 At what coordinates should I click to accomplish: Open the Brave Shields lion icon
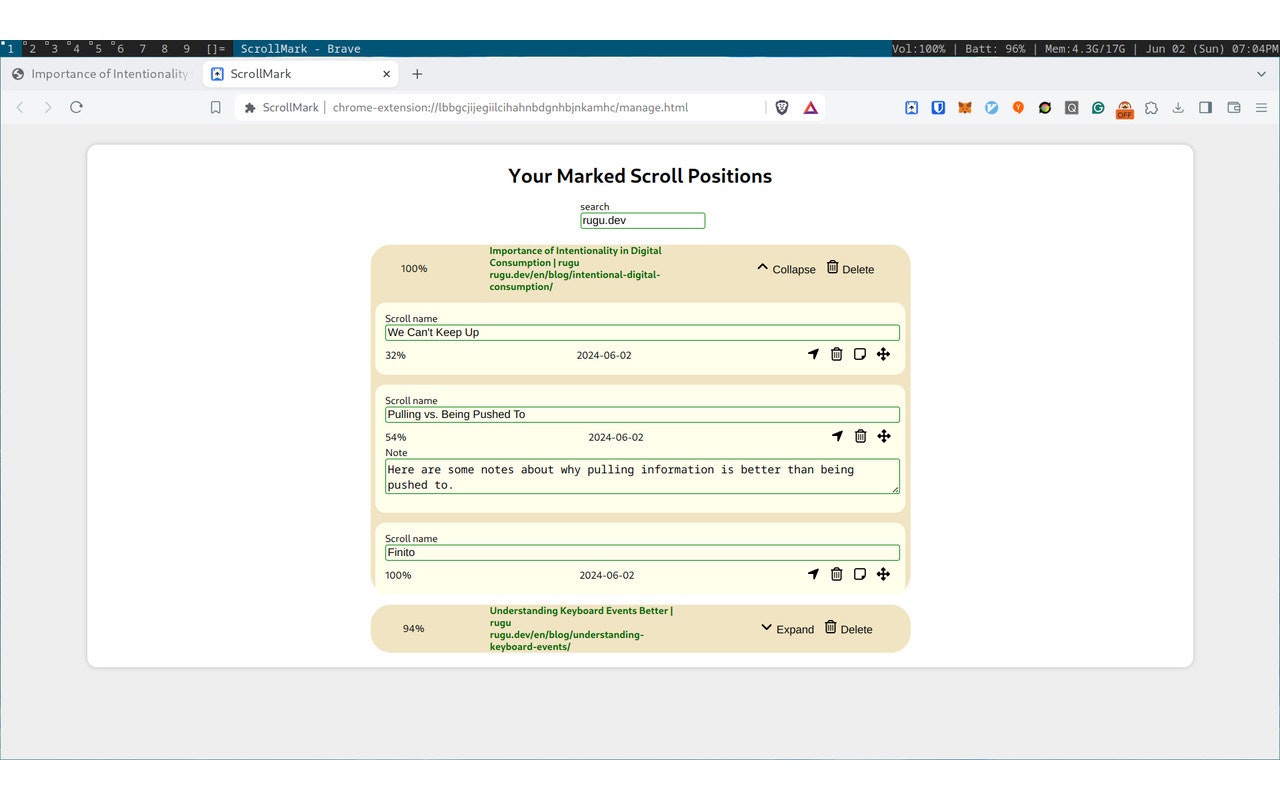point(782,107)
